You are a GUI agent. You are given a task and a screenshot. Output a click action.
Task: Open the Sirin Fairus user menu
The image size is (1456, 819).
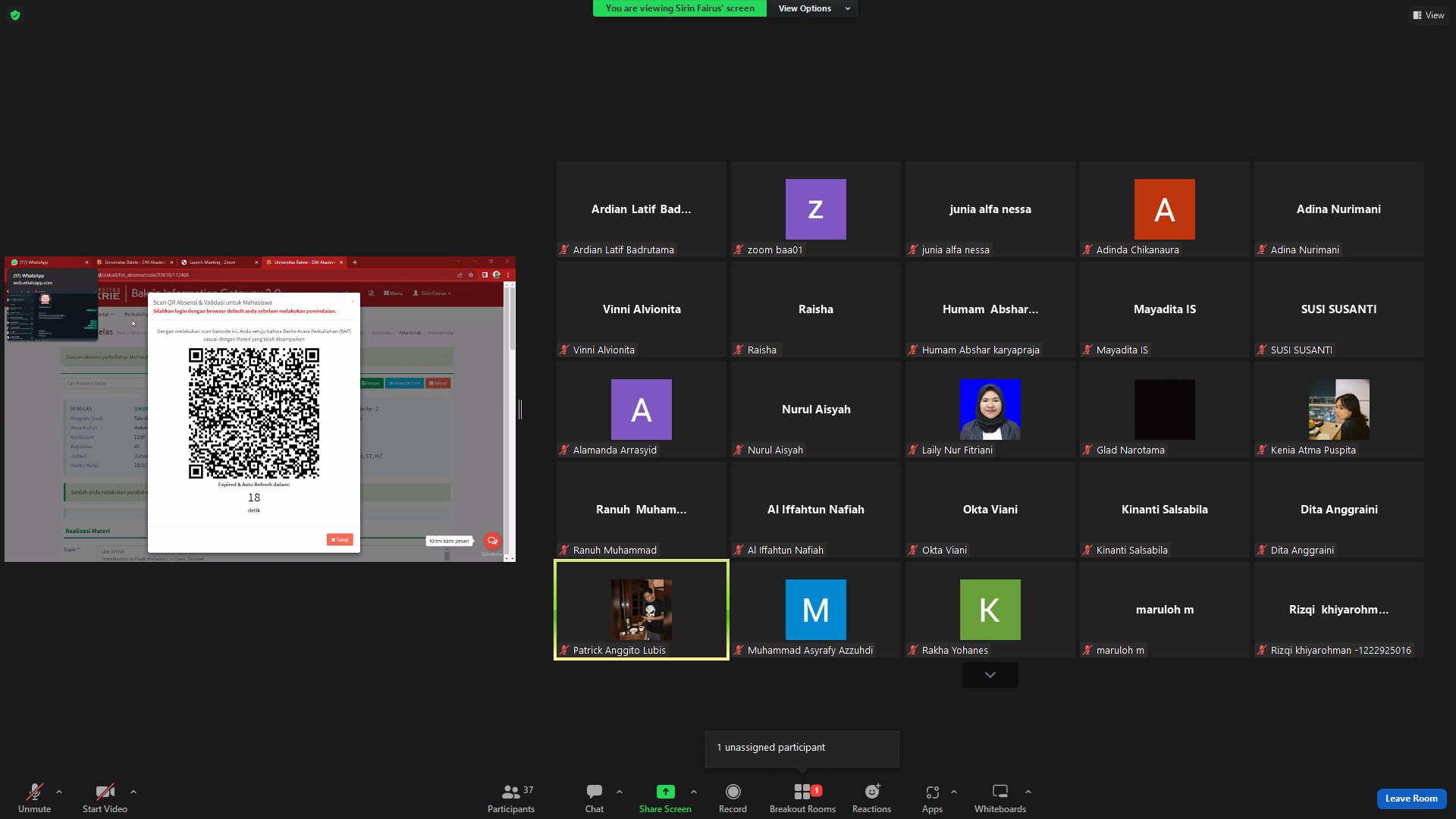pos(431,293)
